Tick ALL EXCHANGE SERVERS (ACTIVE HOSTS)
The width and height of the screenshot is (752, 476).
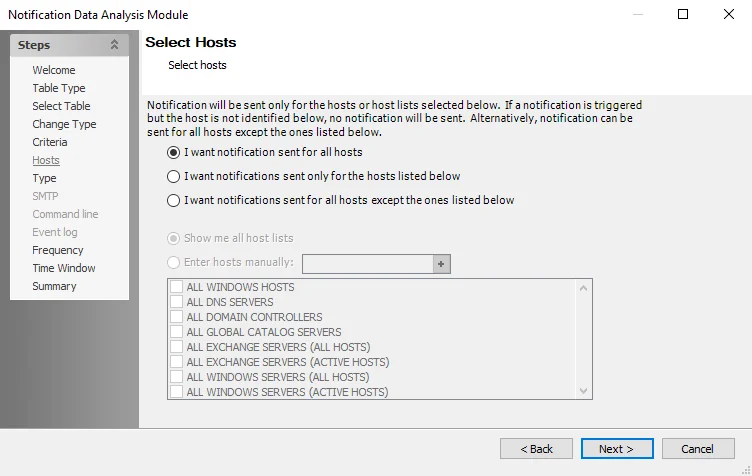click(x=176, y=361)
